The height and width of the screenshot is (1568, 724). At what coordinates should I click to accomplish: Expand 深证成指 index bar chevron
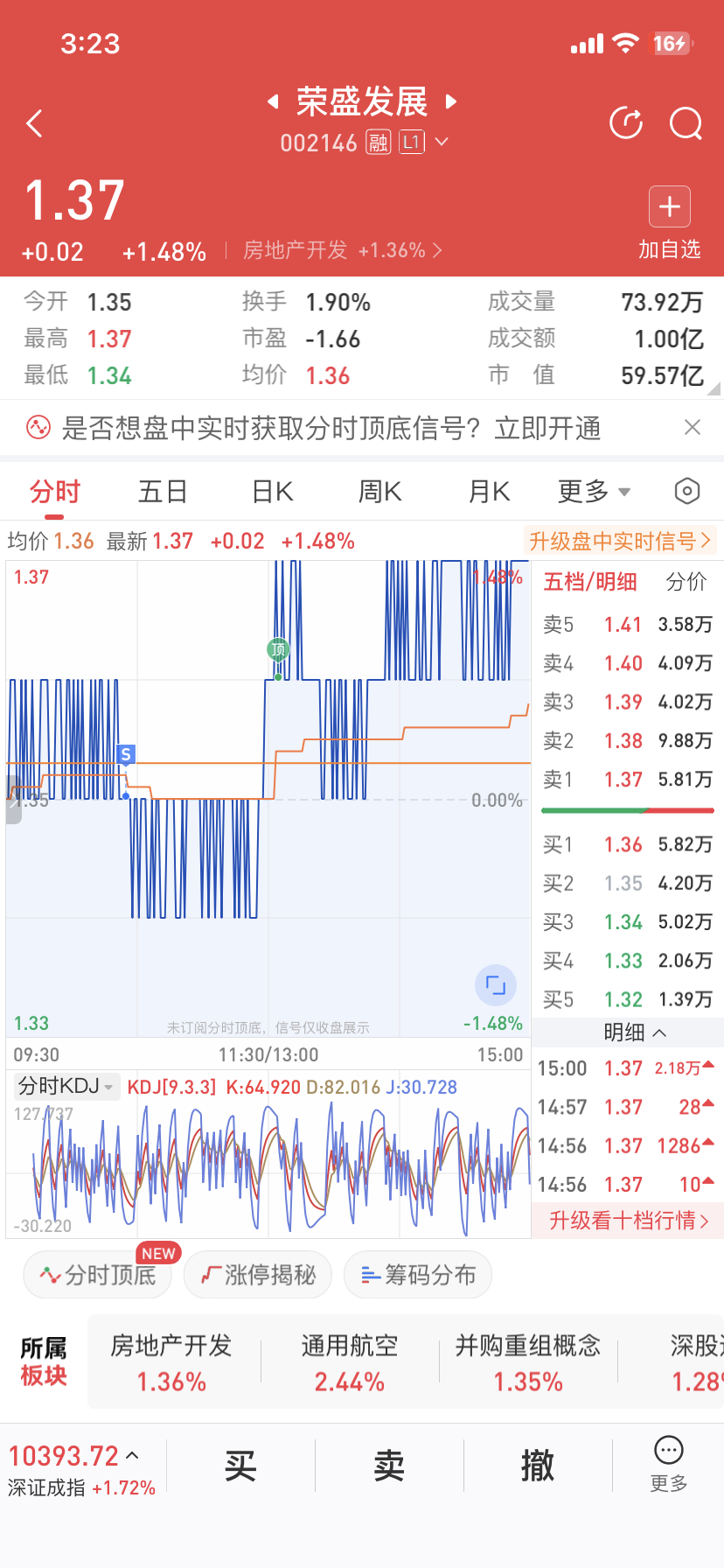(x=132, y=1456)
